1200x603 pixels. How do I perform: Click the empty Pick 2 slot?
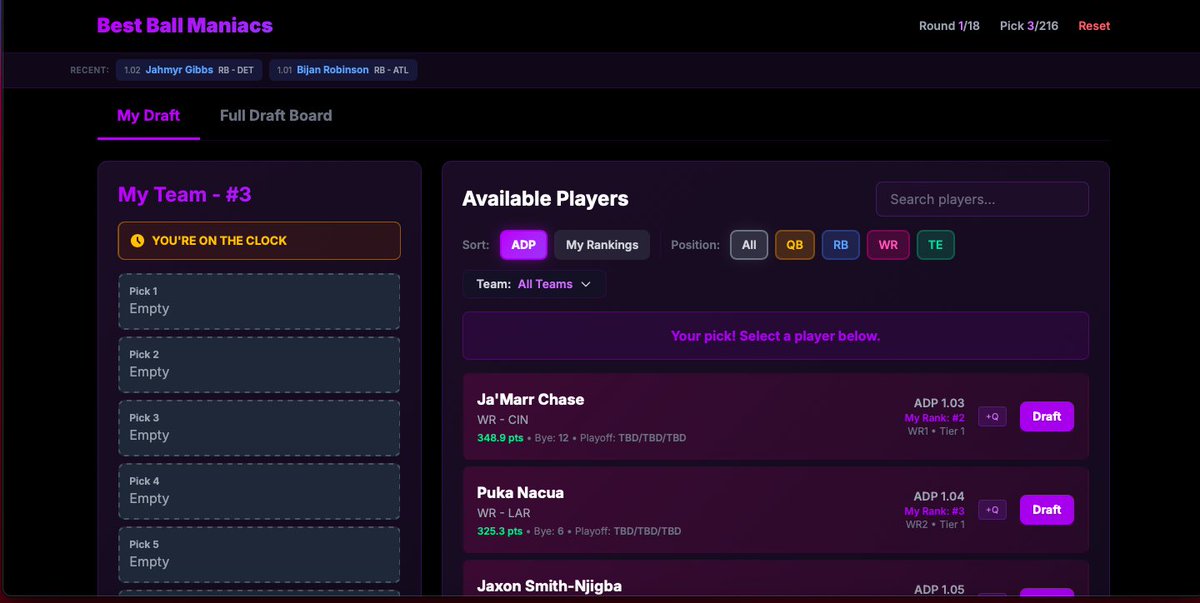[259, 364]
